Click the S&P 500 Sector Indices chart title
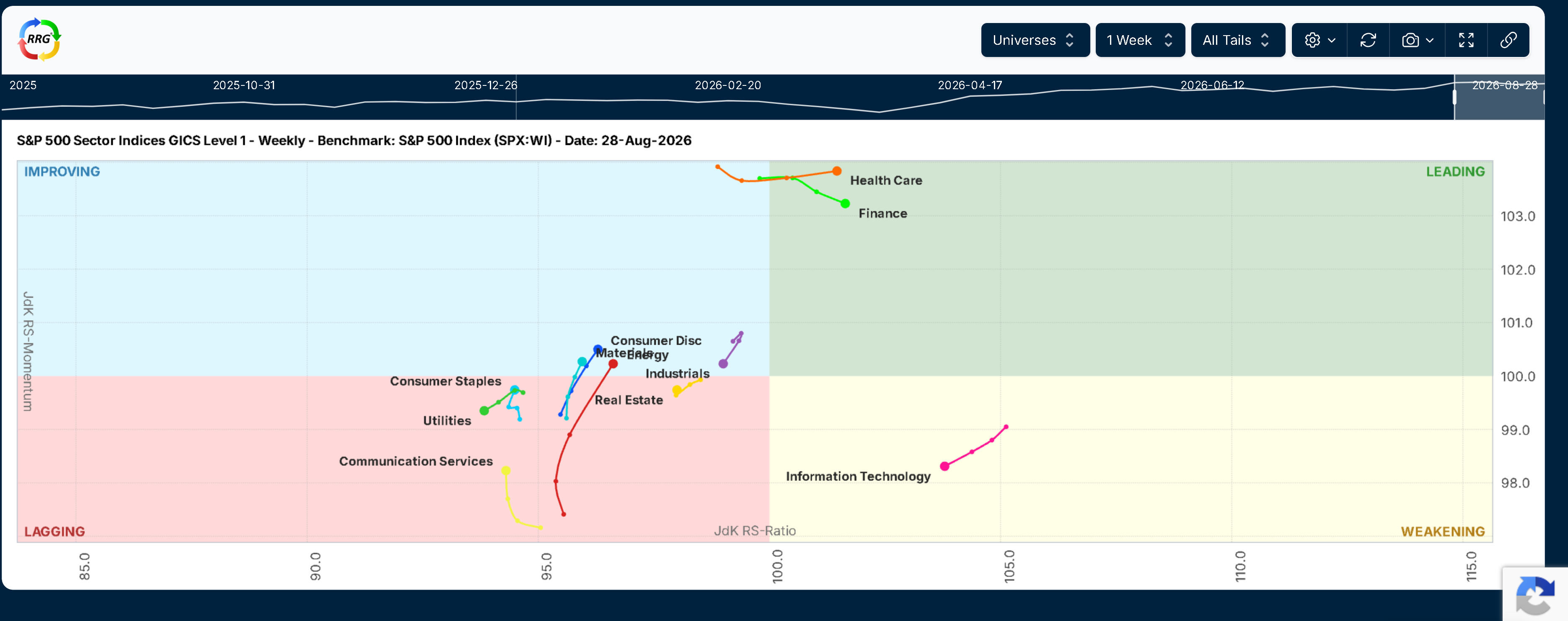Screen dimensions: 1568x621 354,141
